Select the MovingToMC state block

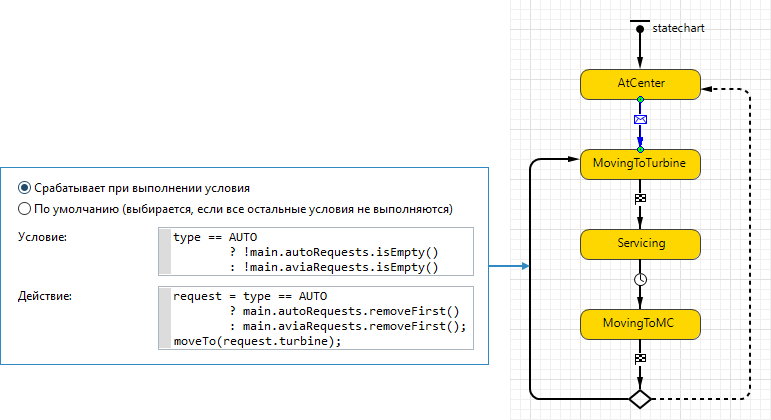pos(640,324)
